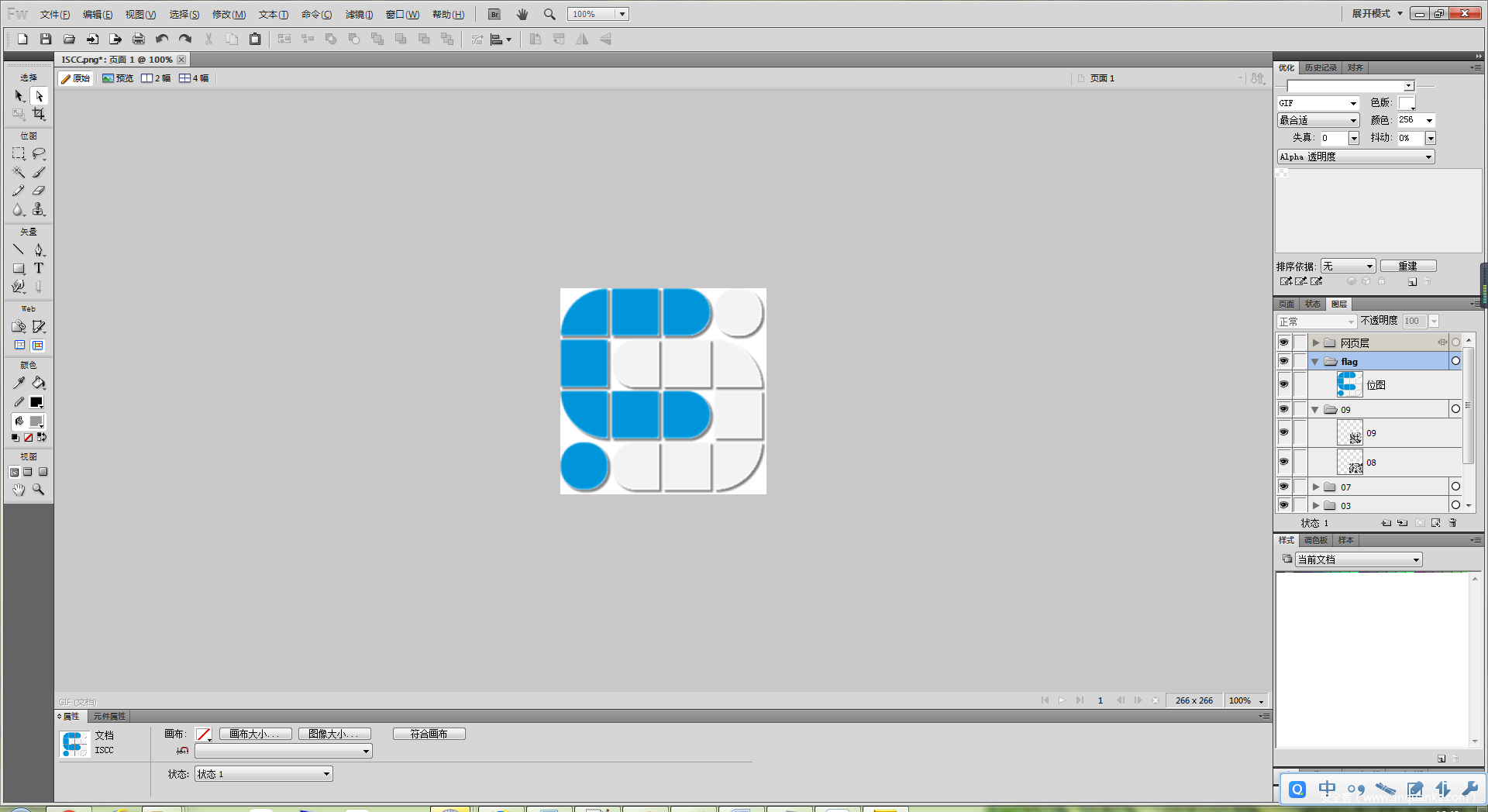The height and width of the screenshot is (812, 1488).
Task: Select the Magic Wand tool
Action: [x=19, y=172]
